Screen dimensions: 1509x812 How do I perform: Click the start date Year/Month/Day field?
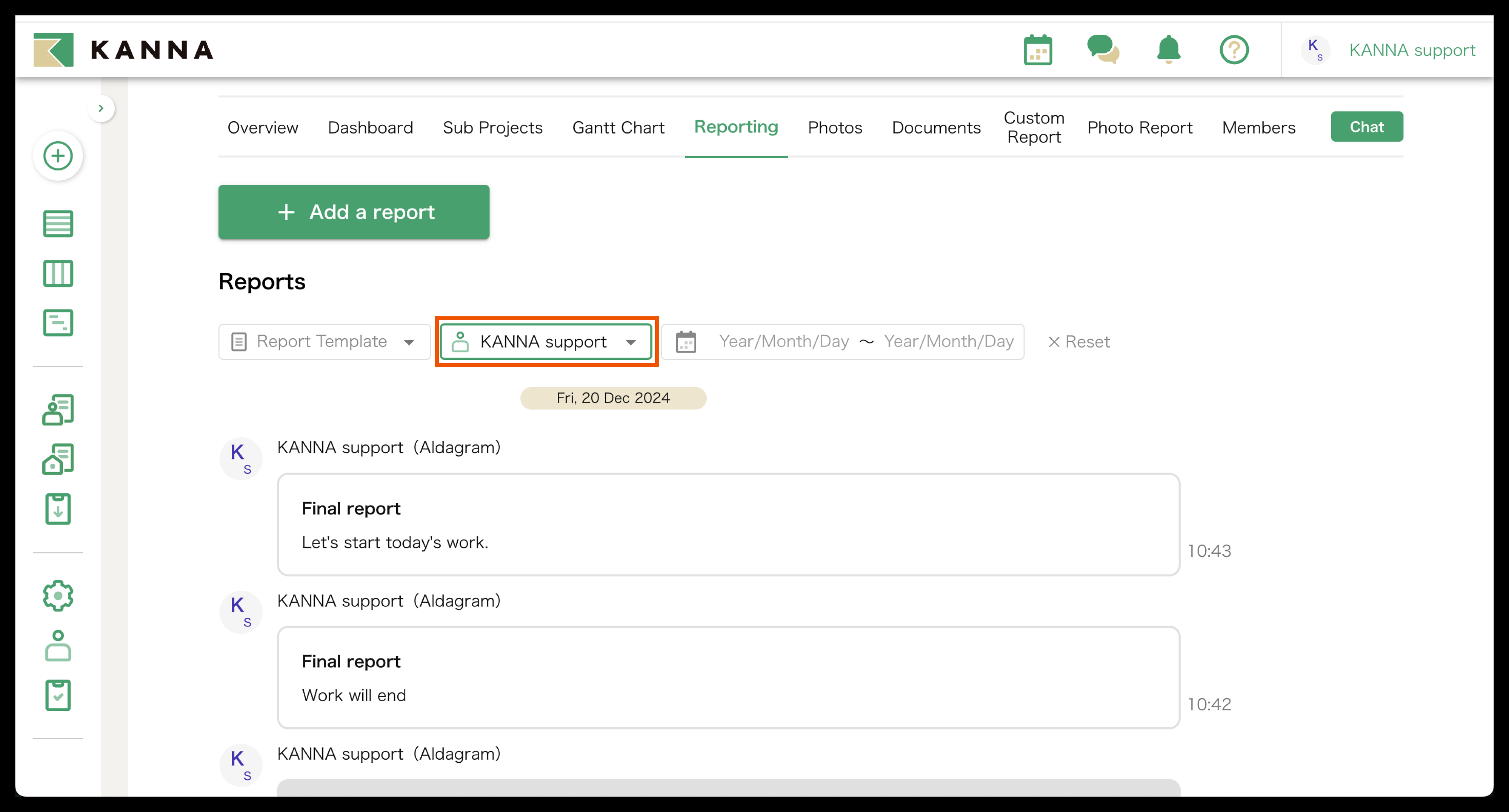(x=783, y=342)
